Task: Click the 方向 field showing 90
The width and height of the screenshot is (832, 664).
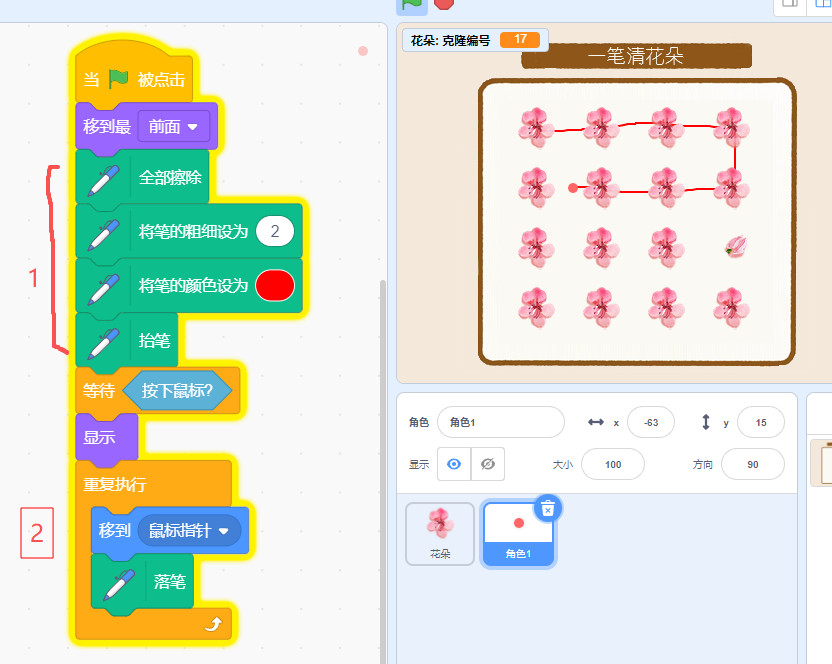Action: click(x=753, y=464)
